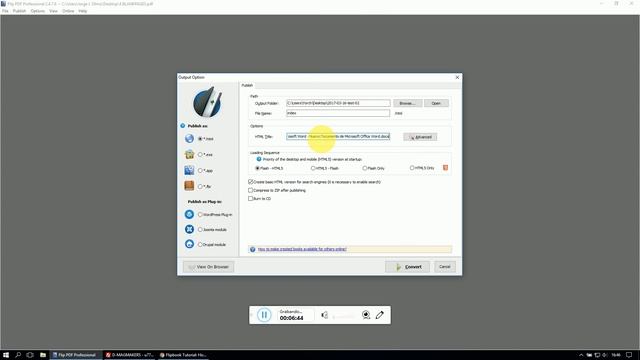This screenshot has height=360, width=640.
Task: Select the *.app publish format radio
Action: tap(200, 171)
